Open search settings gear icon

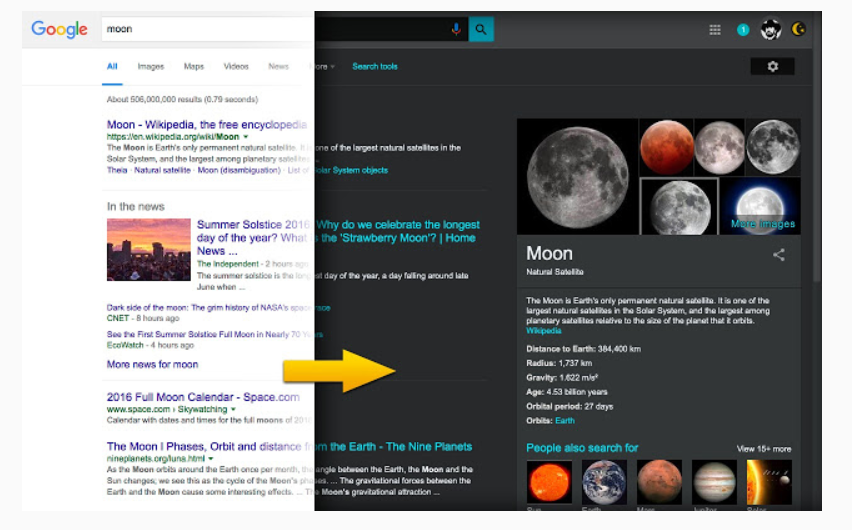tap(772, 66)
